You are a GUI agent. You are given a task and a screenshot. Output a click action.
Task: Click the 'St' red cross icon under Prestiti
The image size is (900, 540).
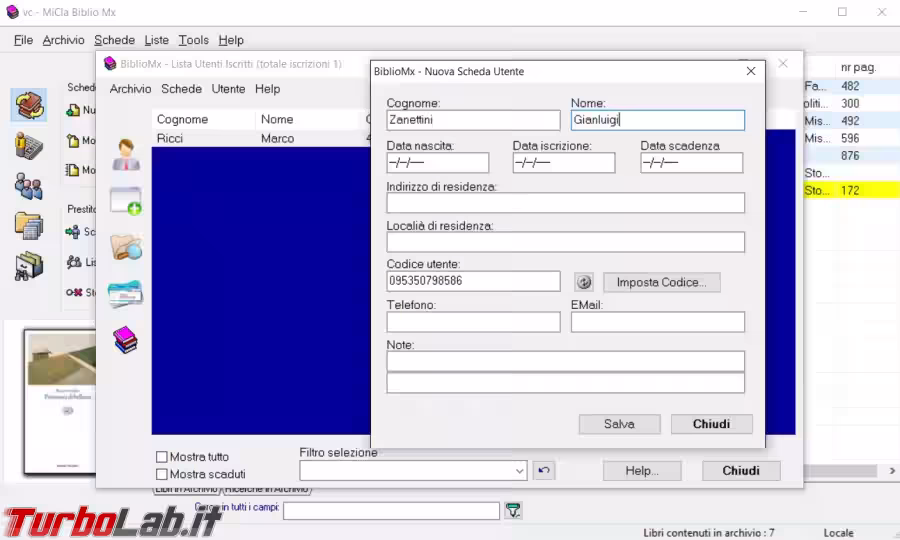click(x=73, y=293)
